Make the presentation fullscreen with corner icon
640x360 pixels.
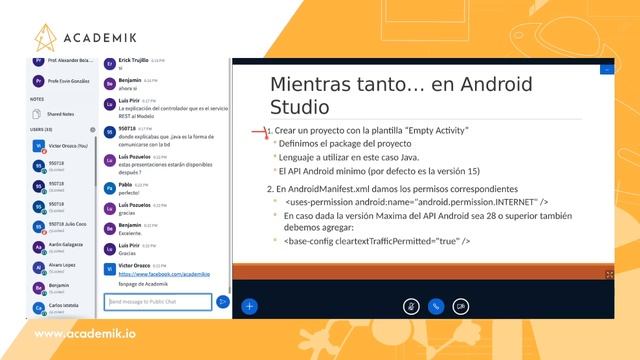click(609, 275)
